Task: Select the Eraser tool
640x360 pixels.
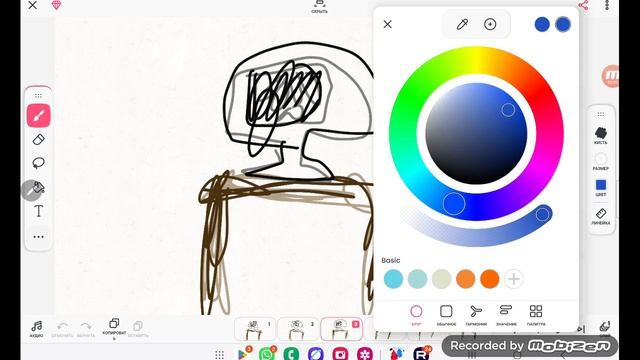Action: point(38,140)
